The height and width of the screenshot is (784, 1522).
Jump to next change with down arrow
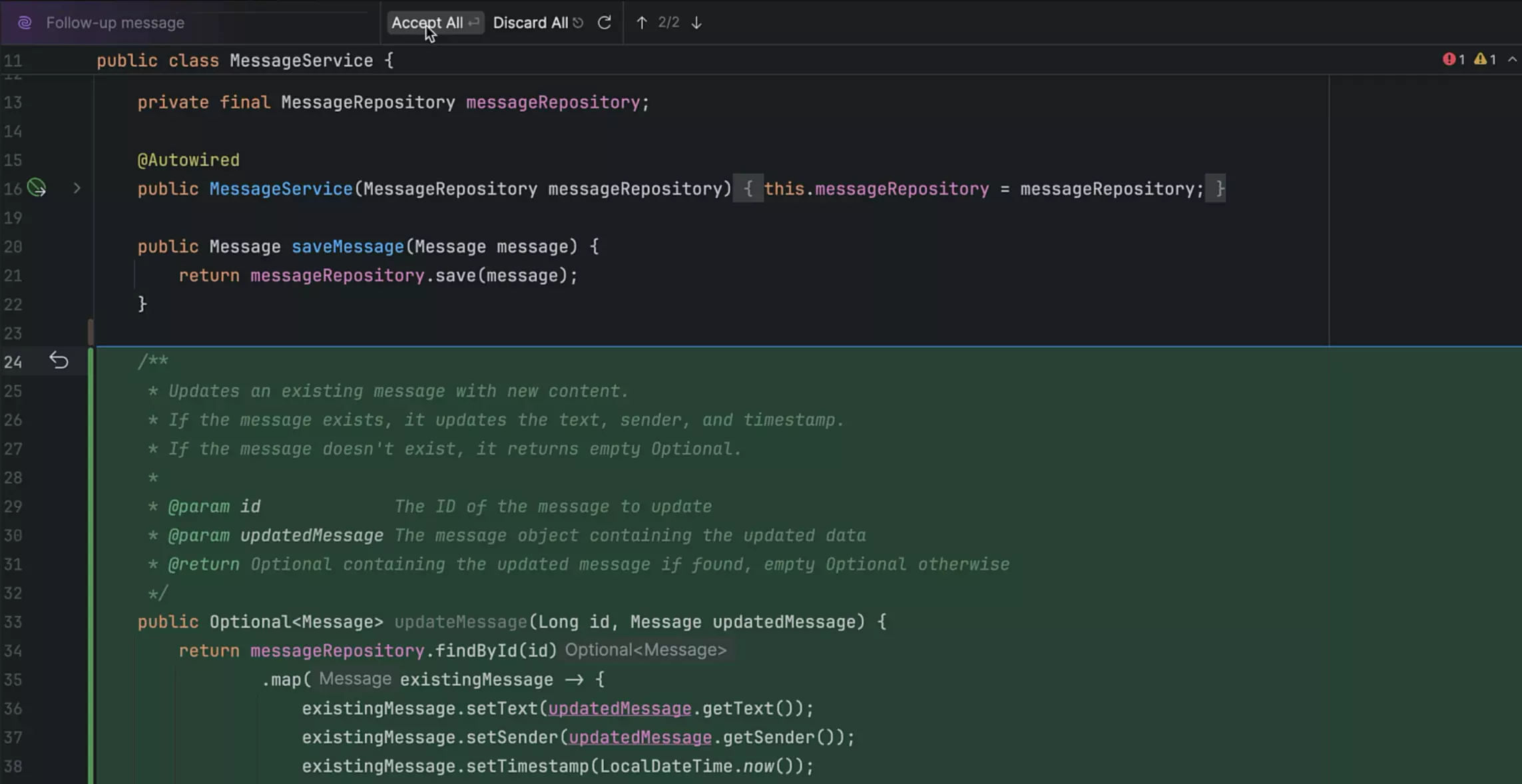[696, 23]
